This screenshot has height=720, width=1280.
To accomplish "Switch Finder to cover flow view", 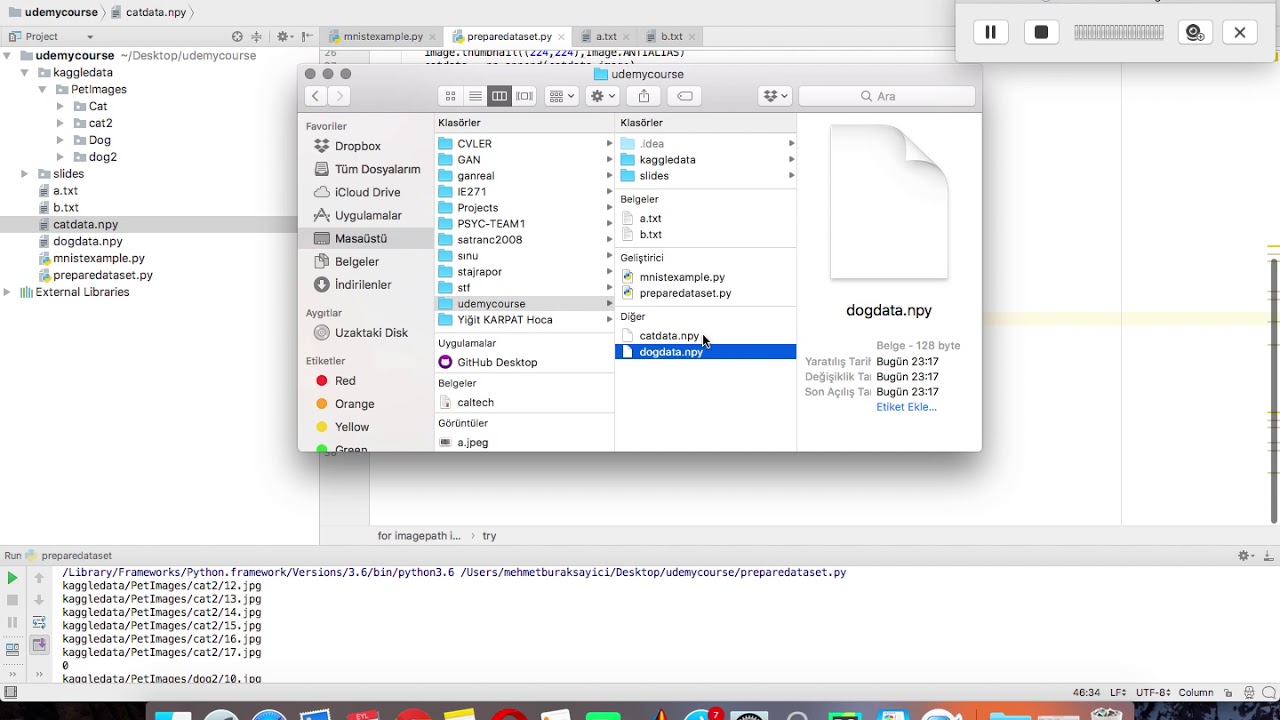I will point(524,96).
